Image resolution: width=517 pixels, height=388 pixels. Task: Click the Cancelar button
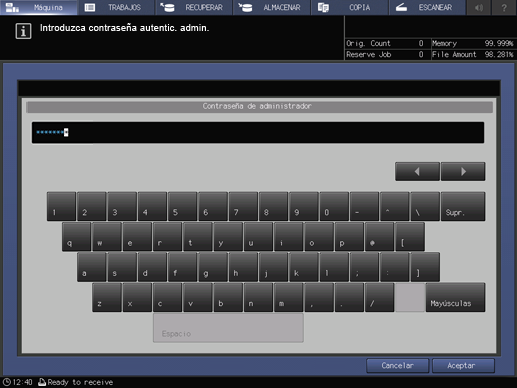tap(398, 366)
